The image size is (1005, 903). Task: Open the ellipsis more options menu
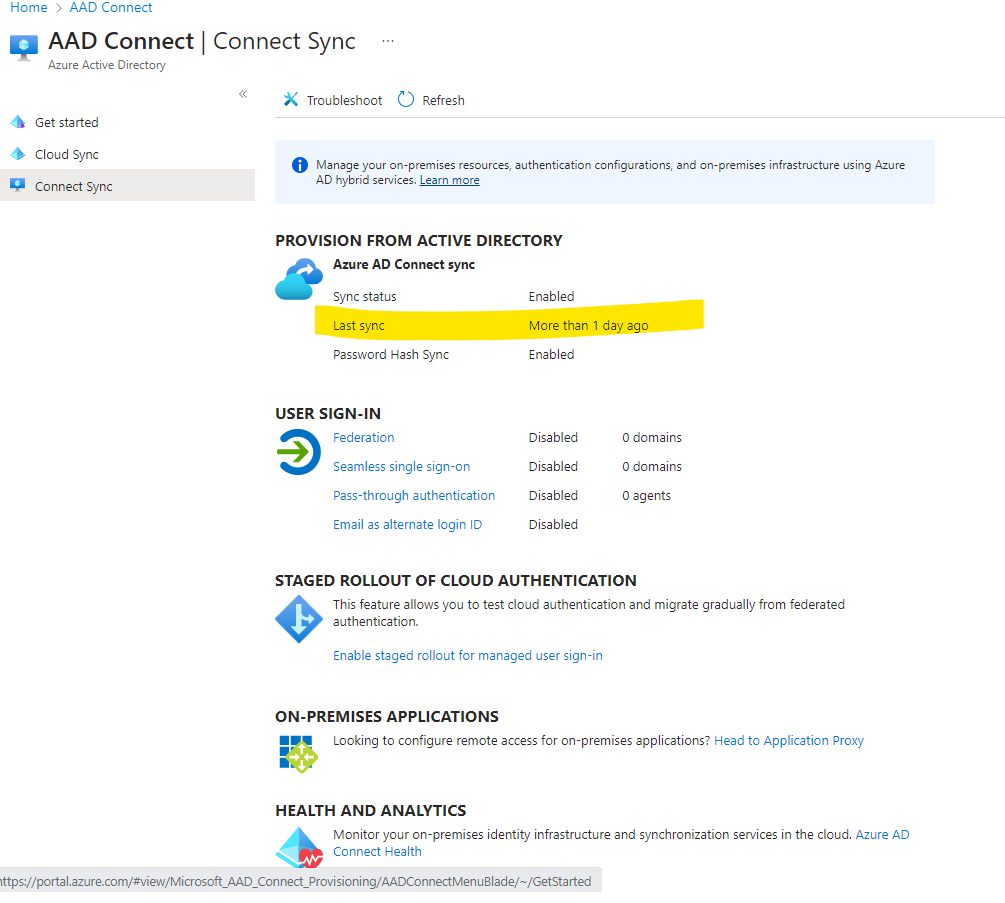click(x=388, y=41)
